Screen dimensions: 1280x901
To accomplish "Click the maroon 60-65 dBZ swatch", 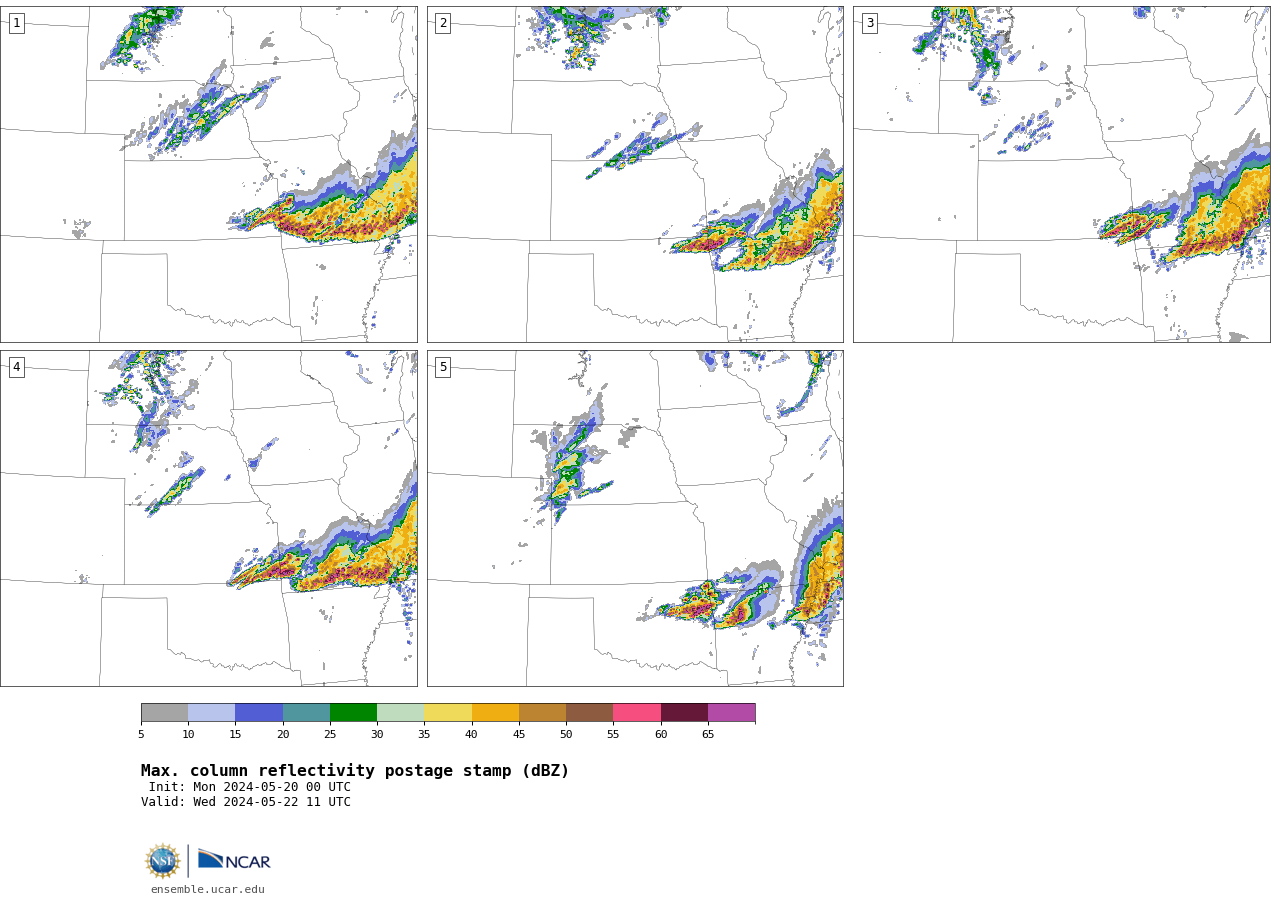I will [684, 713].
